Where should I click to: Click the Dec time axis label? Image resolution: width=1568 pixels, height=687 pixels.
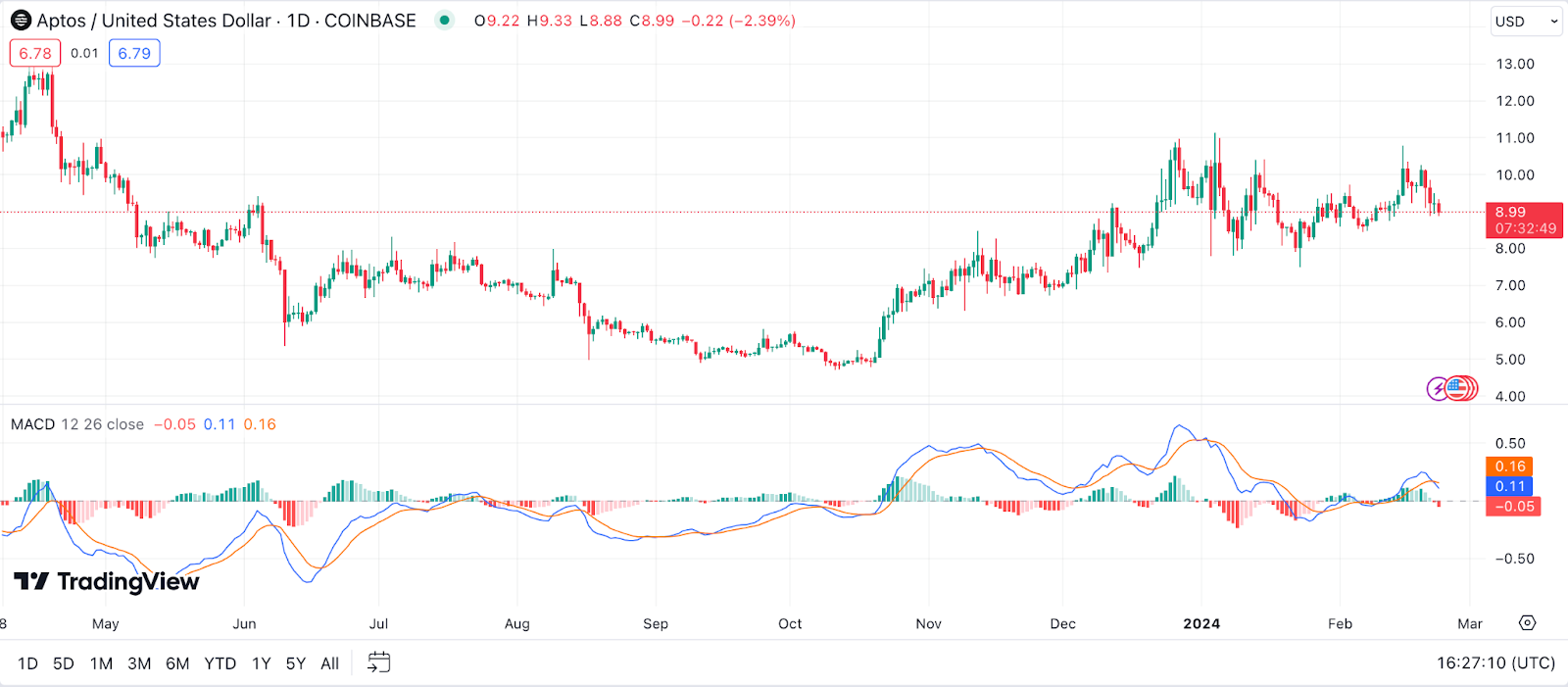1063,623
